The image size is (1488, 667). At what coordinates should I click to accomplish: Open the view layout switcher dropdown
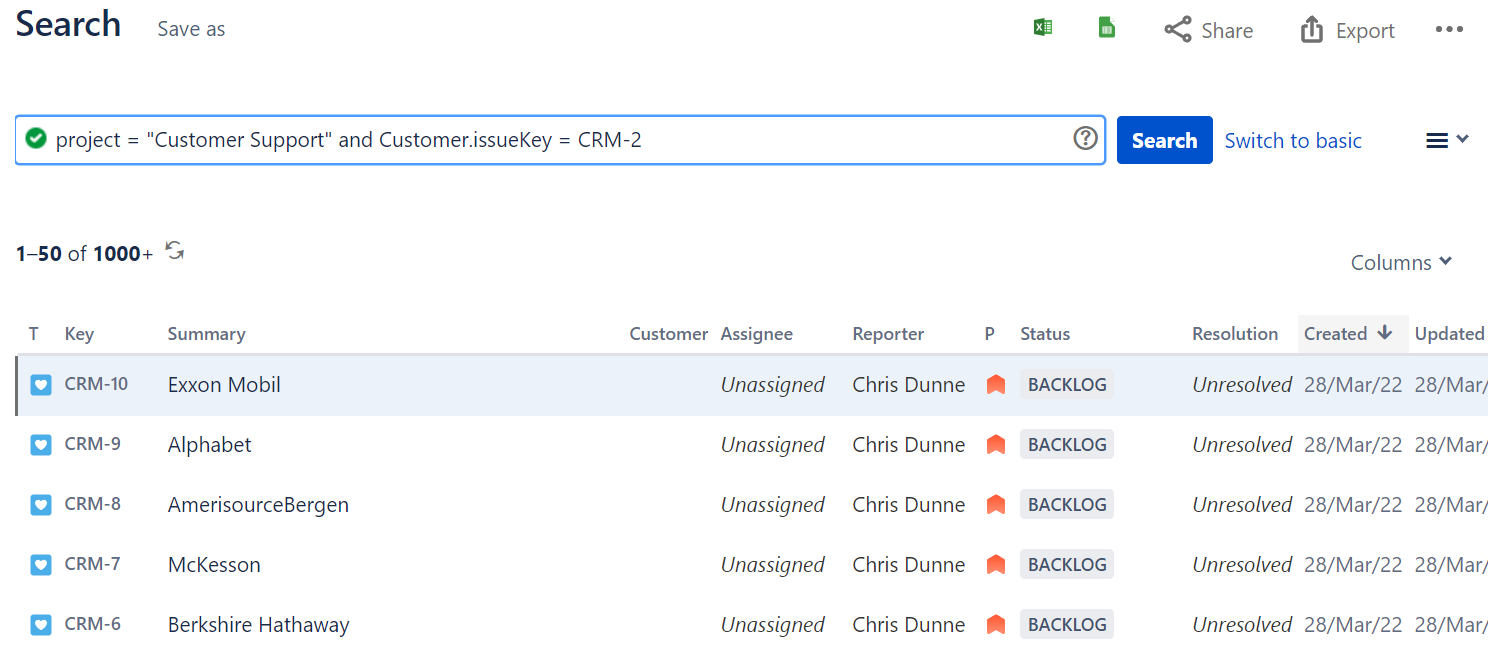(x=1446, y=140)
